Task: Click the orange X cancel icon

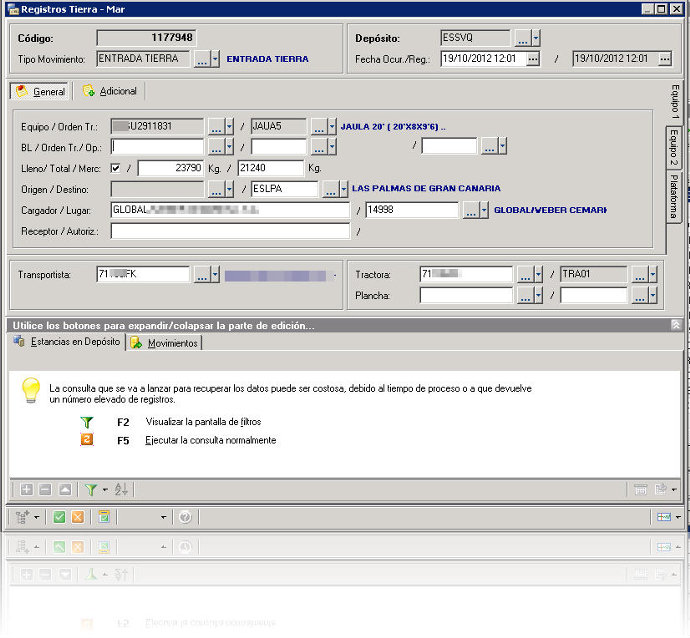Action: click(x=78, y=517)
